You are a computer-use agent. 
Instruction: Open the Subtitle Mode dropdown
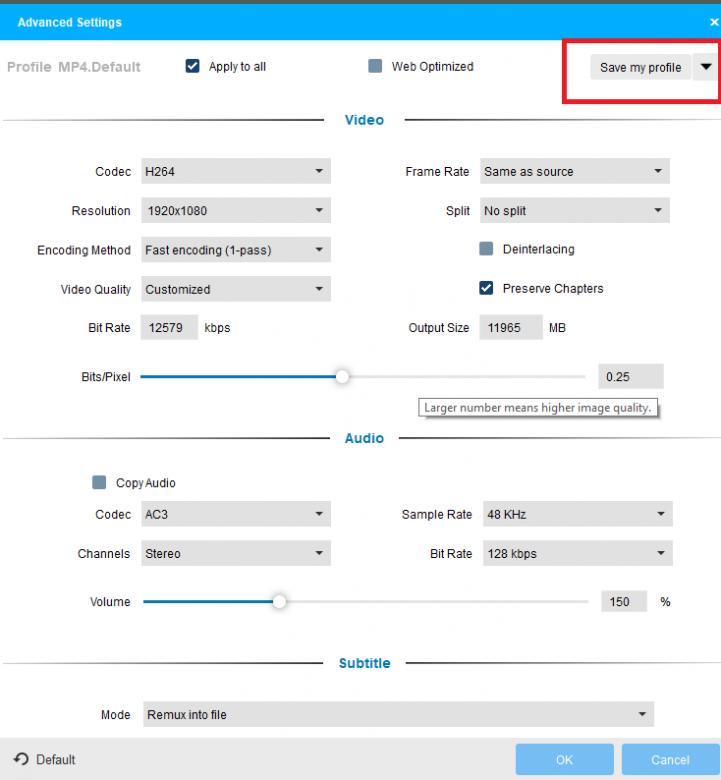coord(399,714)
